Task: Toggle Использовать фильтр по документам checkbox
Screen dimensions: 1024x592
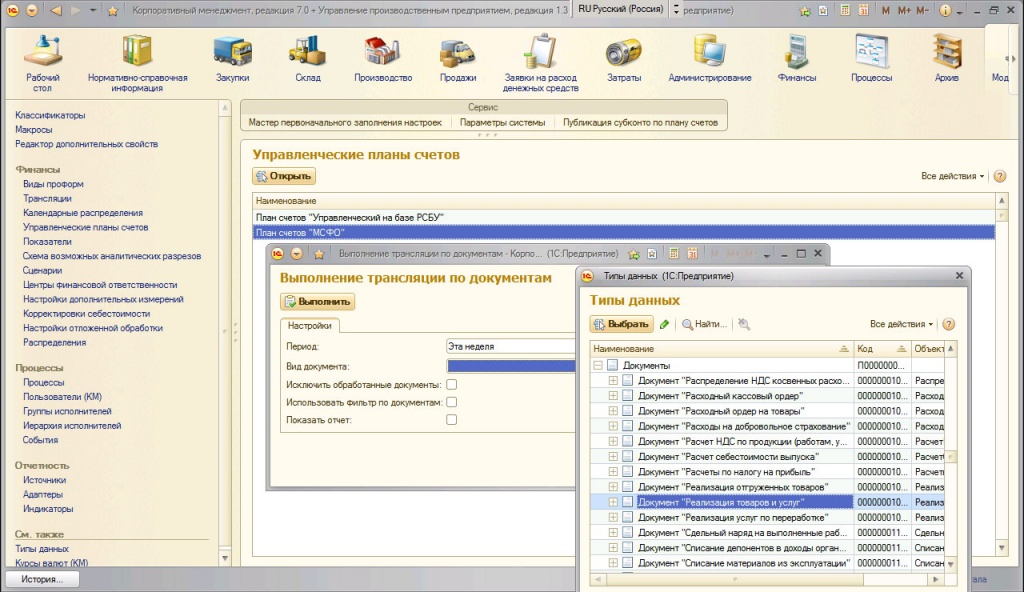Action: [451, 403]
